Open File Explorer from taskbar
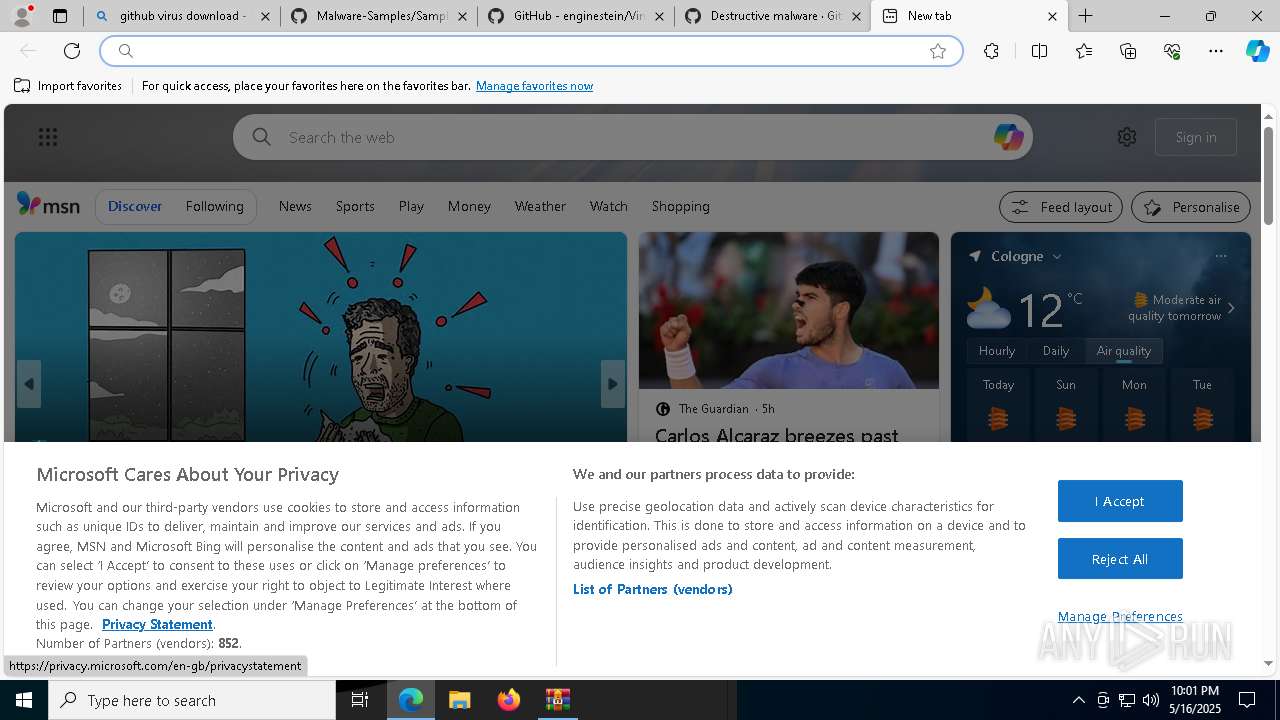 click(460, 700)
